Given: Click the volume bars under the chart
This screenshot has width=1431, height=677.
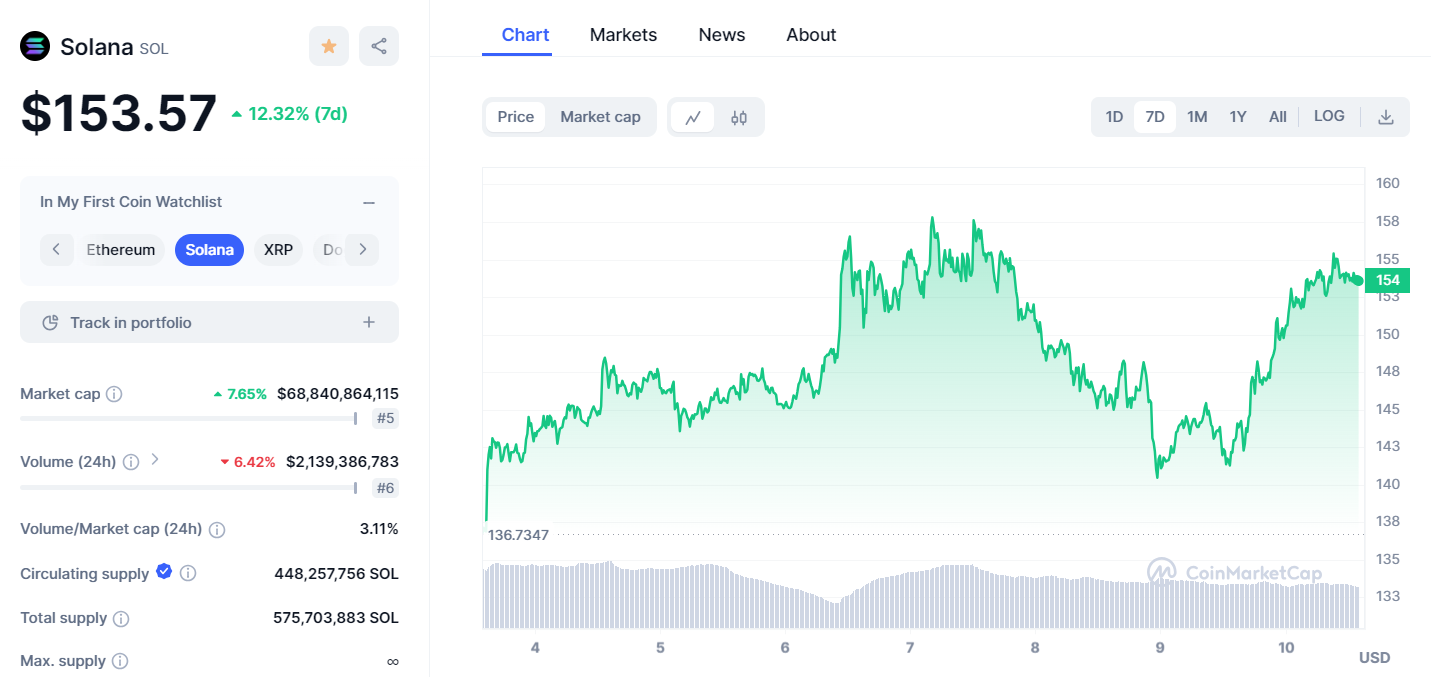Looking at the screenshot, I should tap(921, 595).
